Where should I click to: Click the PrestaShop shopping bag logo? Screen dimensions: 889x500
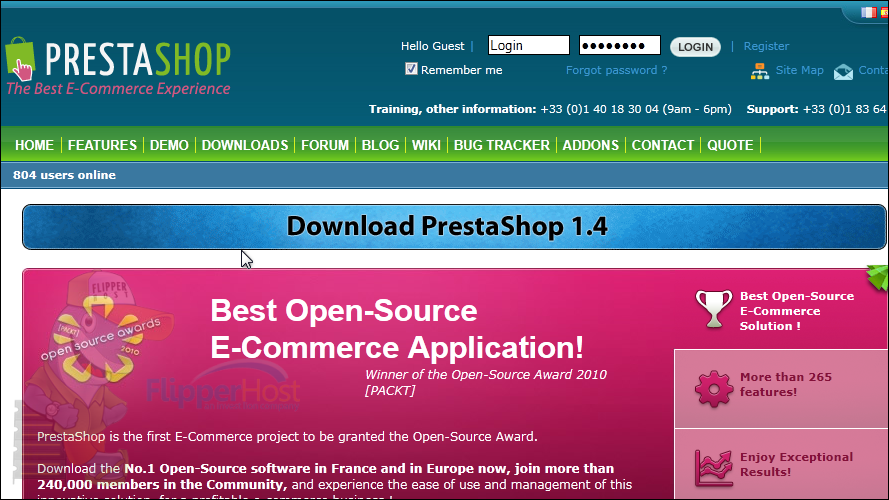(20, 59)
